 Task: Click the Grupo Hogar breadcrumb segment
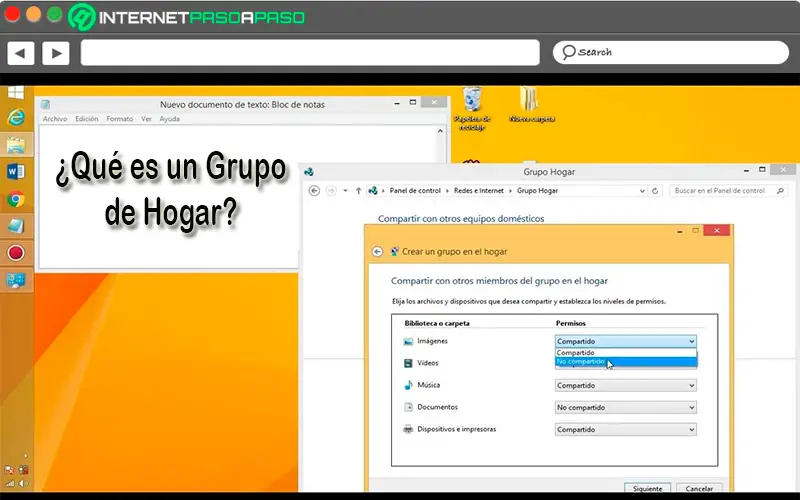point(537,191)
